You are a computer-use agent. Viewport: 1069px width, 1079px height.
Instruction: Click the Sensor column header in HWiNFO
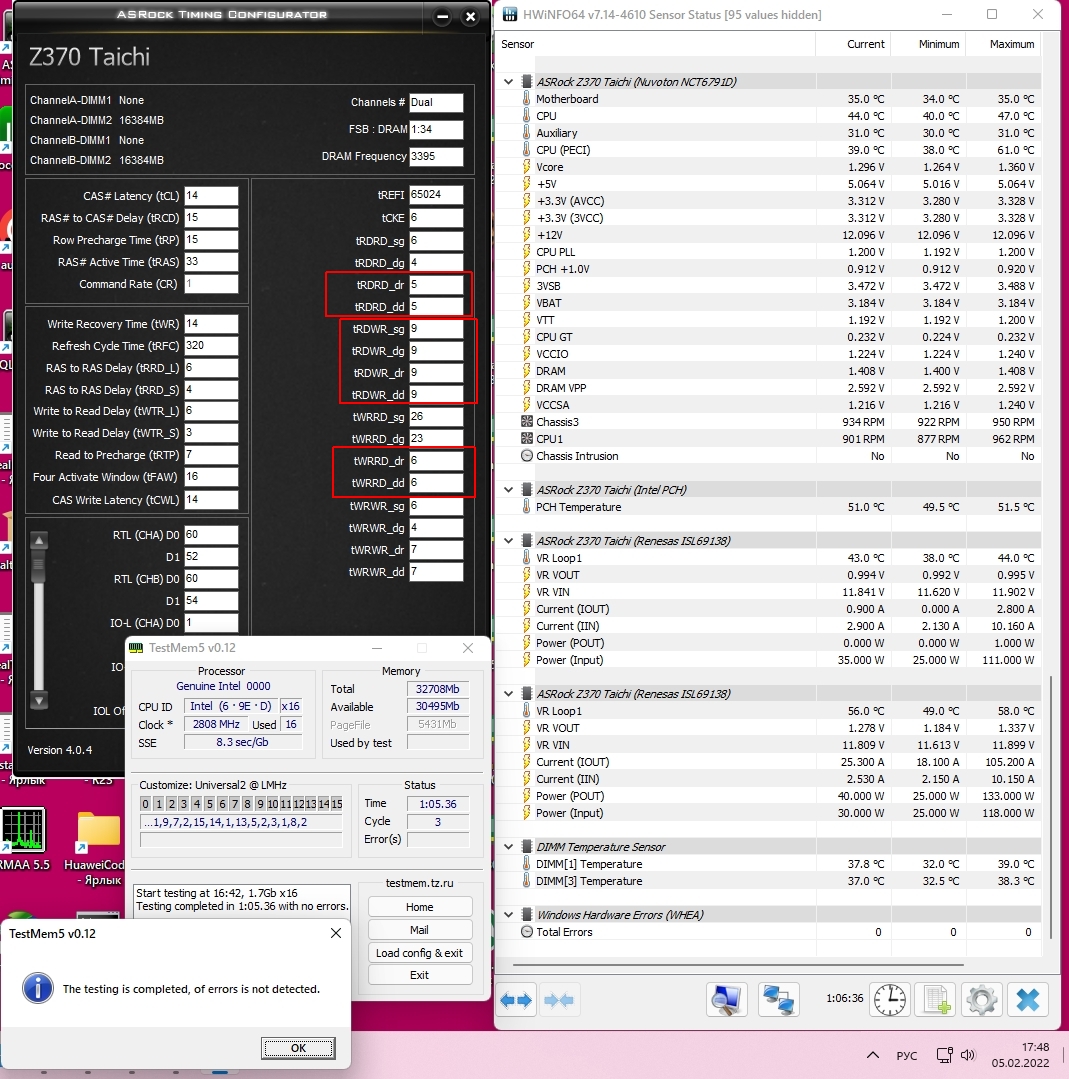tap(518, 44)
